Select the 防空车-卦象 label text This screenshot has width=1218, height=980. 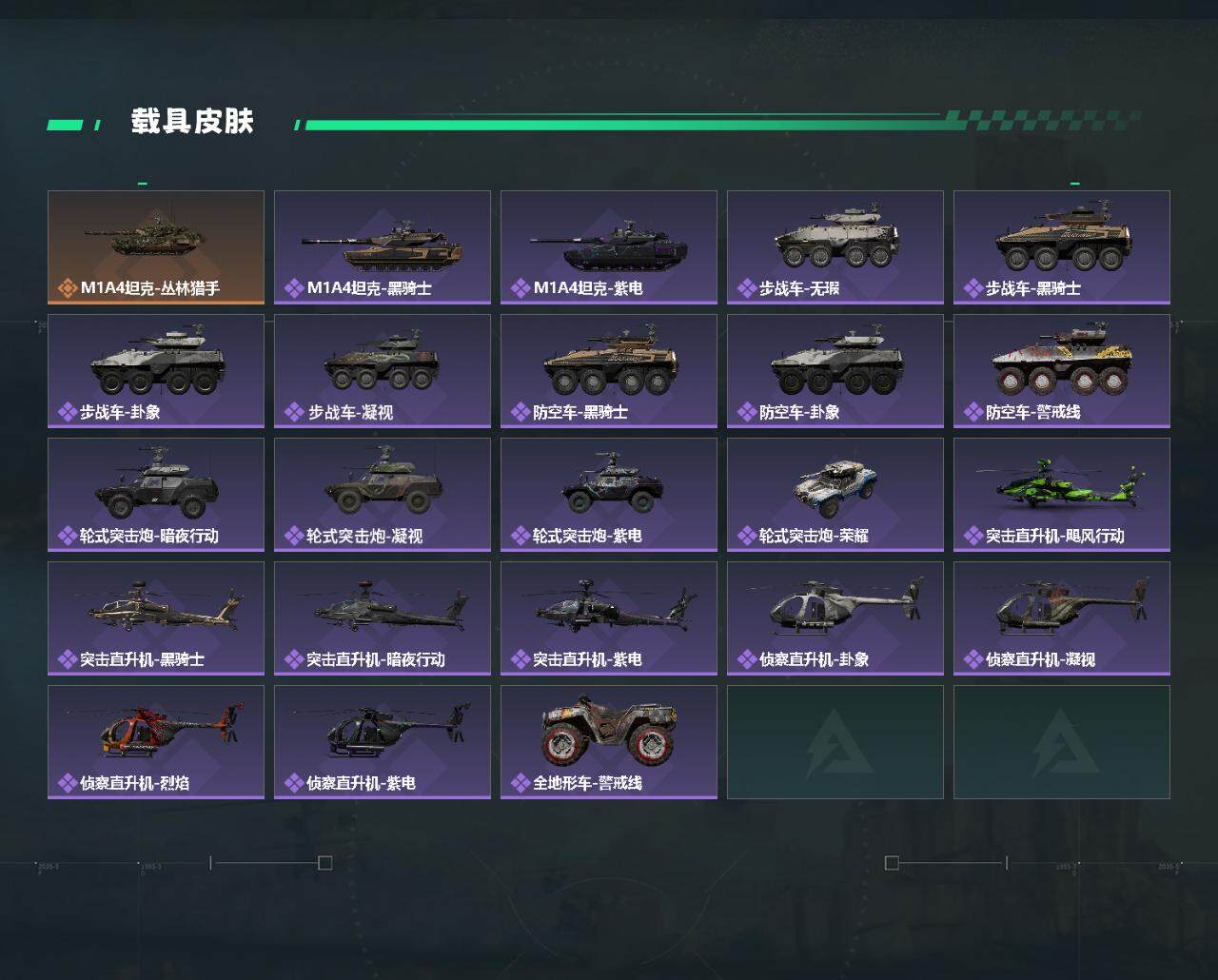pos(799,412)
